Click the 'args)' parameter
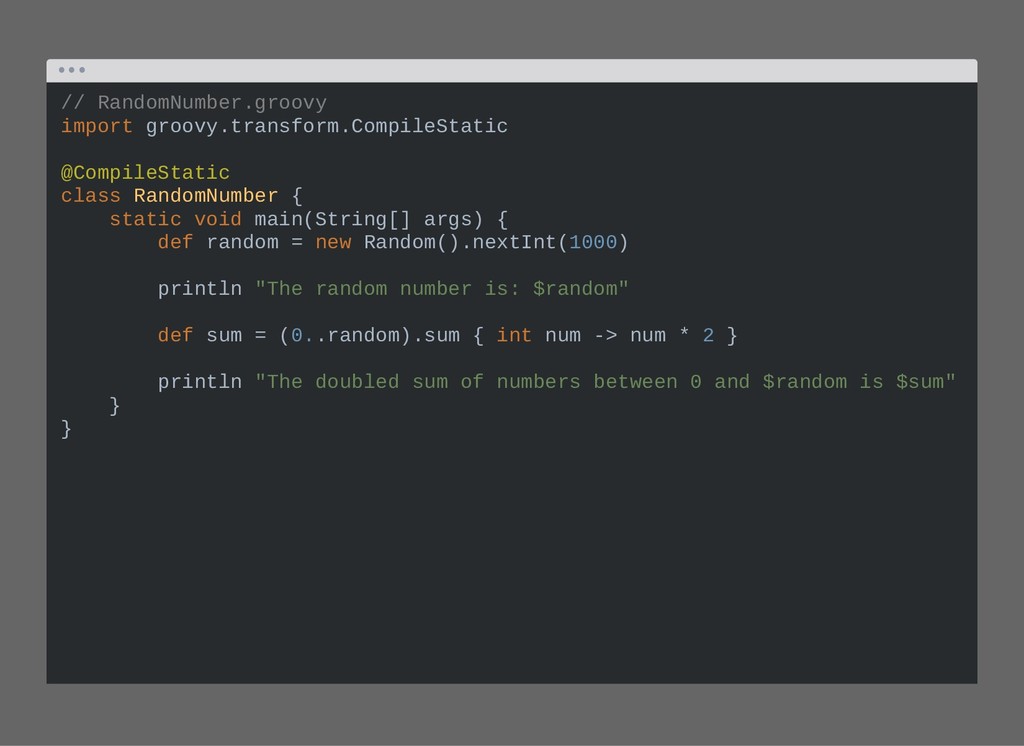This screenshot has height=746, width=1024. click(453, 219)
